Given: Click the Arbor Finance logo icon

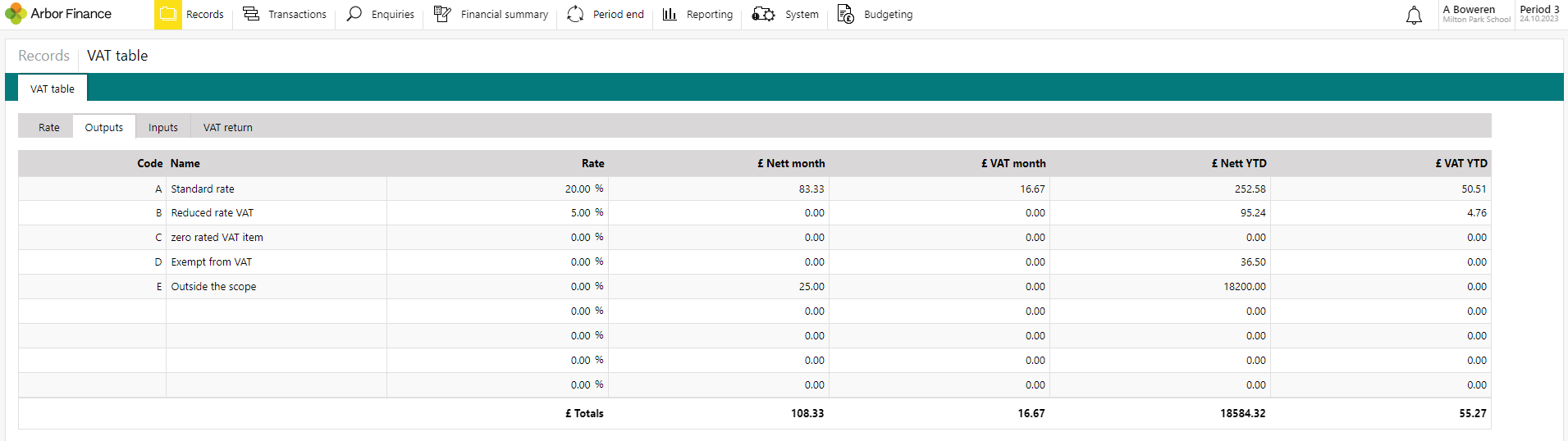Looking at the screenshot, I should (x=16, y=14).
